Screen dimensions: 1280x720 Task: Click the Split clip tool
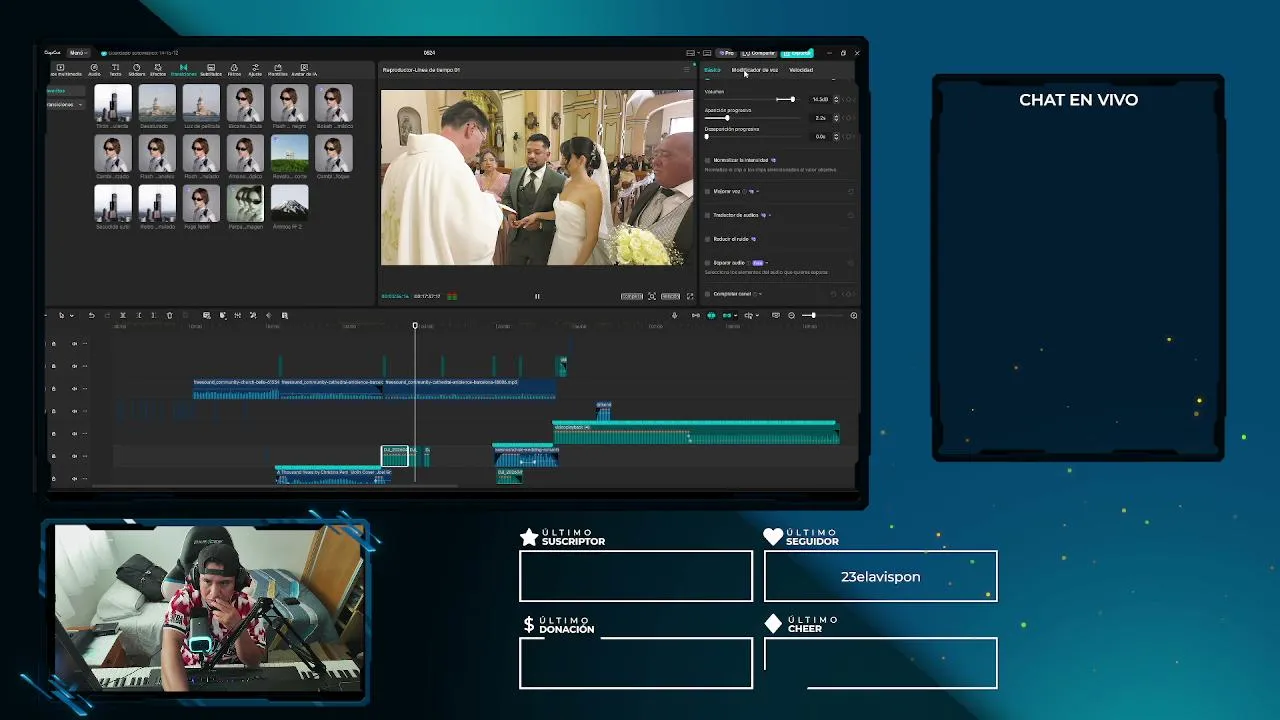click(x=123, y=316)
